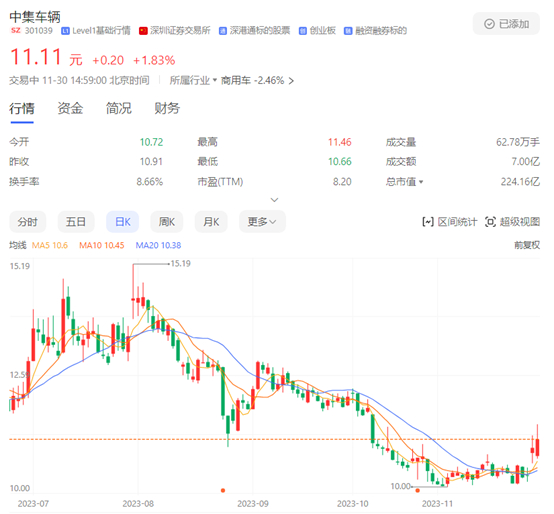
Task: Open the 所属行业 dropdown arrow
Action: [x=214, y=81]
